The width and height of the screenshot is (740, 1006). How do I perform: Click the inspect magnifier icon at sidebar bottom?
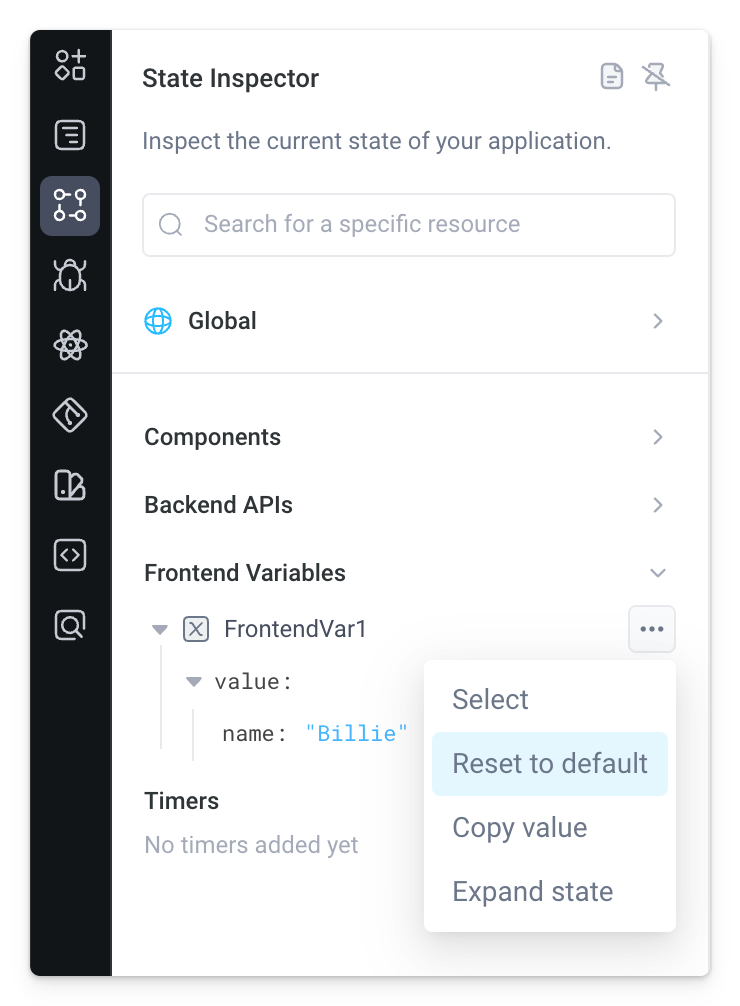tap(69, 625)
